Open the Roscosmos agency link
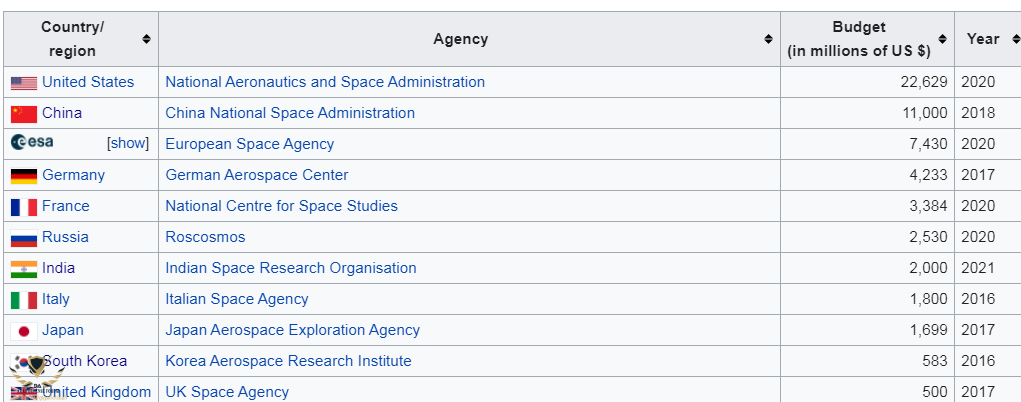 pyautogui.click(x=205, y=237)
